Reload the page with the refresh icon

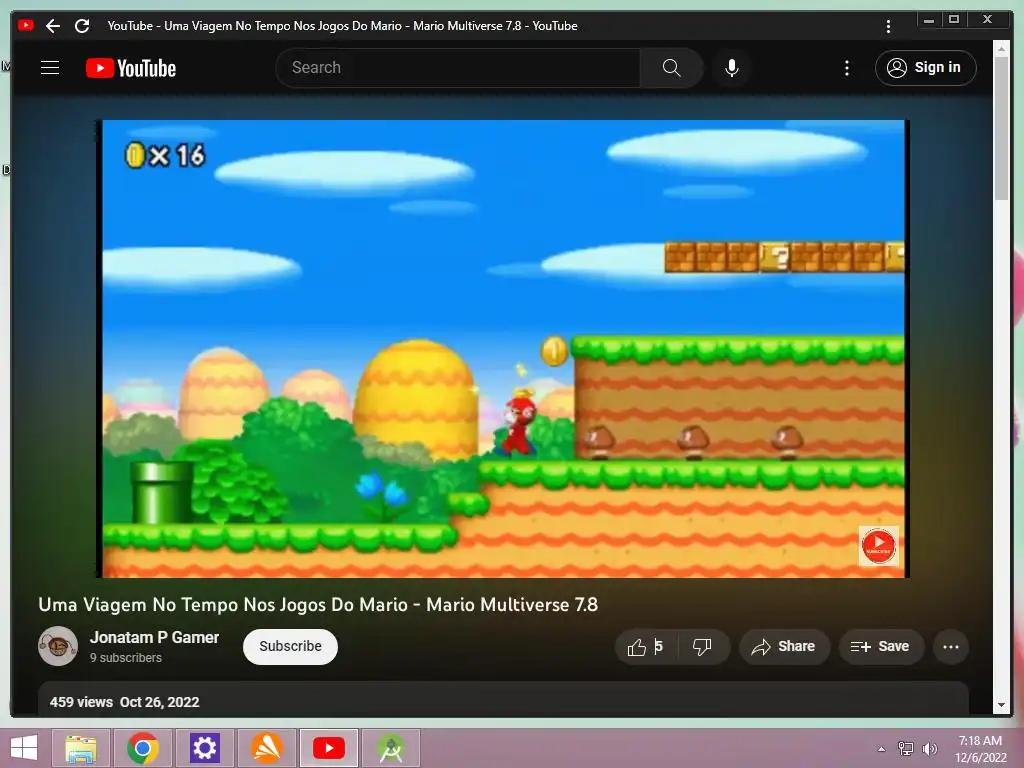(x=82, y=26)
